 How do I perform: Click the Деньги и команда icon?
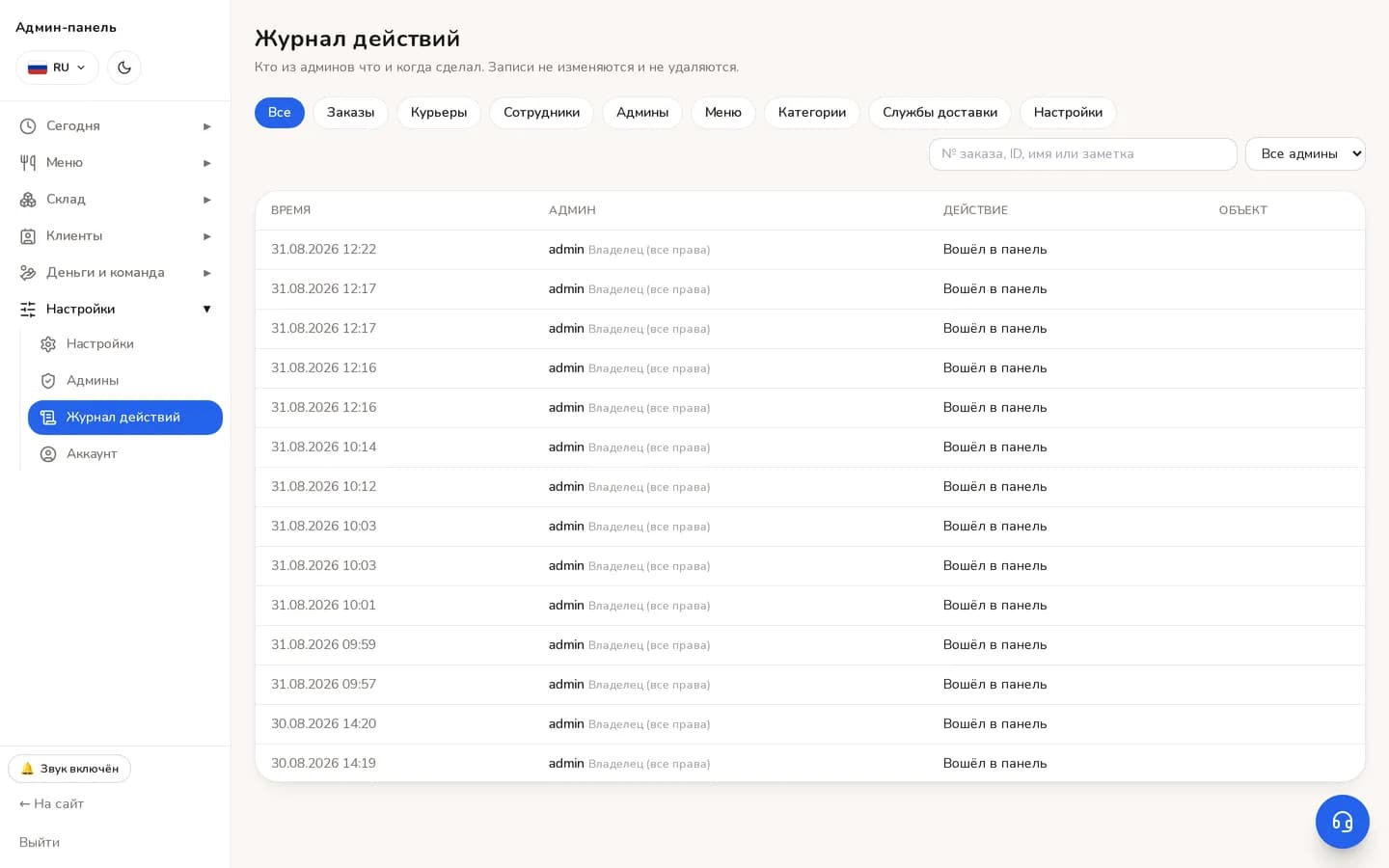tap(28, 273)
